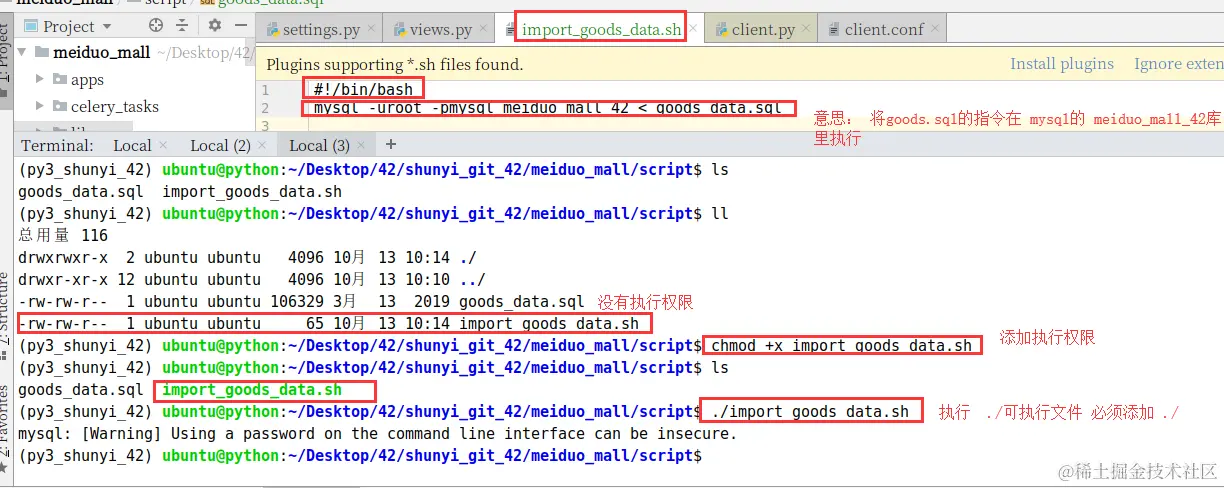
Task: Collapse the meiduo_mall root folder
Action: point(22,52)
